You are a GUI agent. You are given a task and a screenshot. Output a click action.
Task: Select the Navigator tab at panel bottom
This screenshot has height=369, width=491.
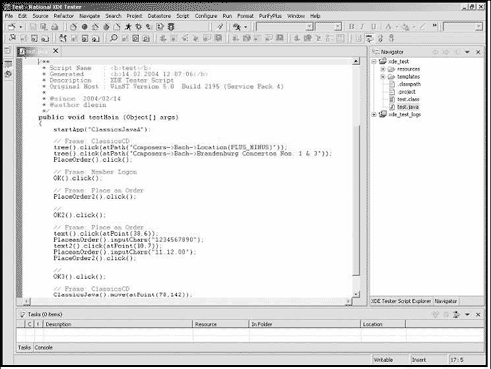coord(446,301)
